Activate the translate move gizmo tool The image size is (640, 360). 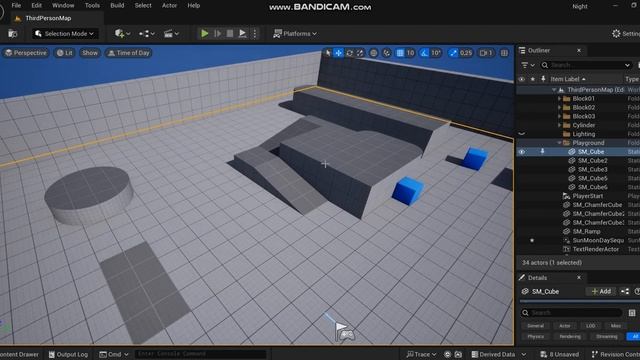coord(338,53)
